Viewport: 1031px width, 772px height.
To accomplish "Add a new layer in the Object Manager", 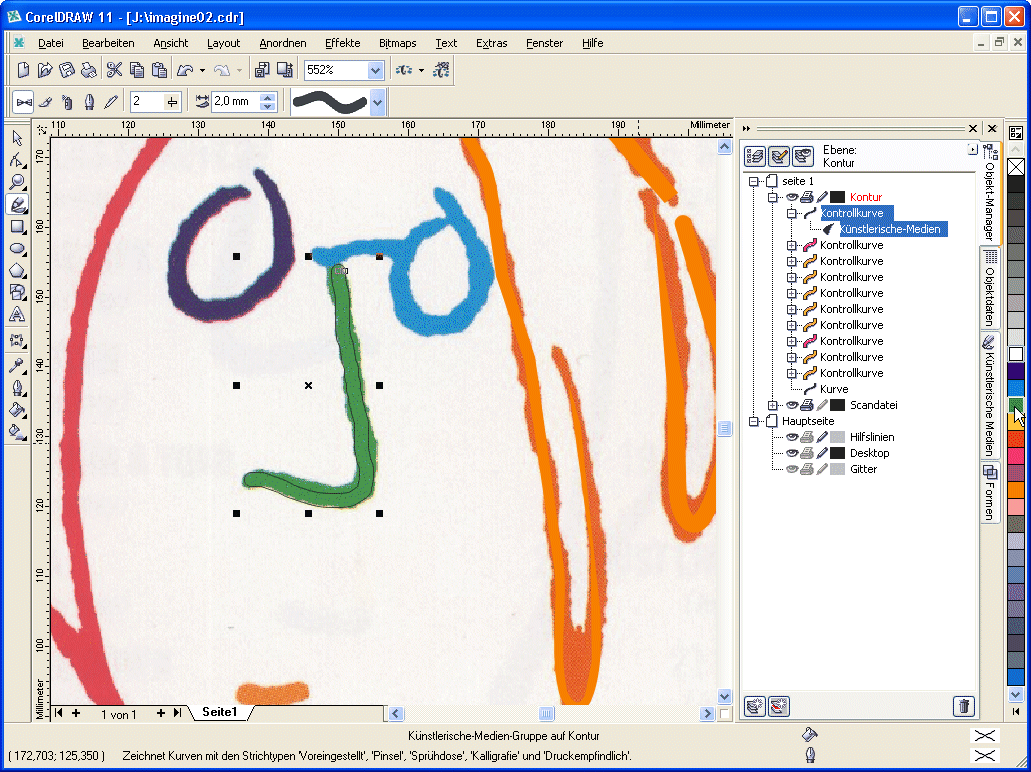I will tap(754, 707).
